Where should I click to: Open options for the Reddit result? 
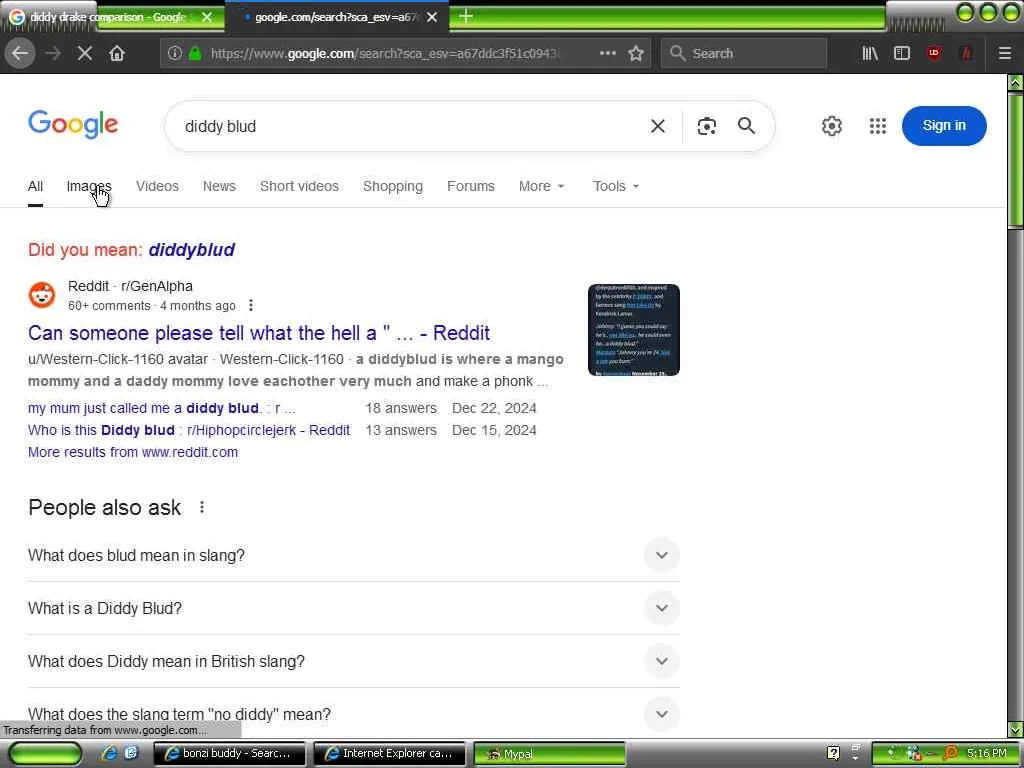251,306
